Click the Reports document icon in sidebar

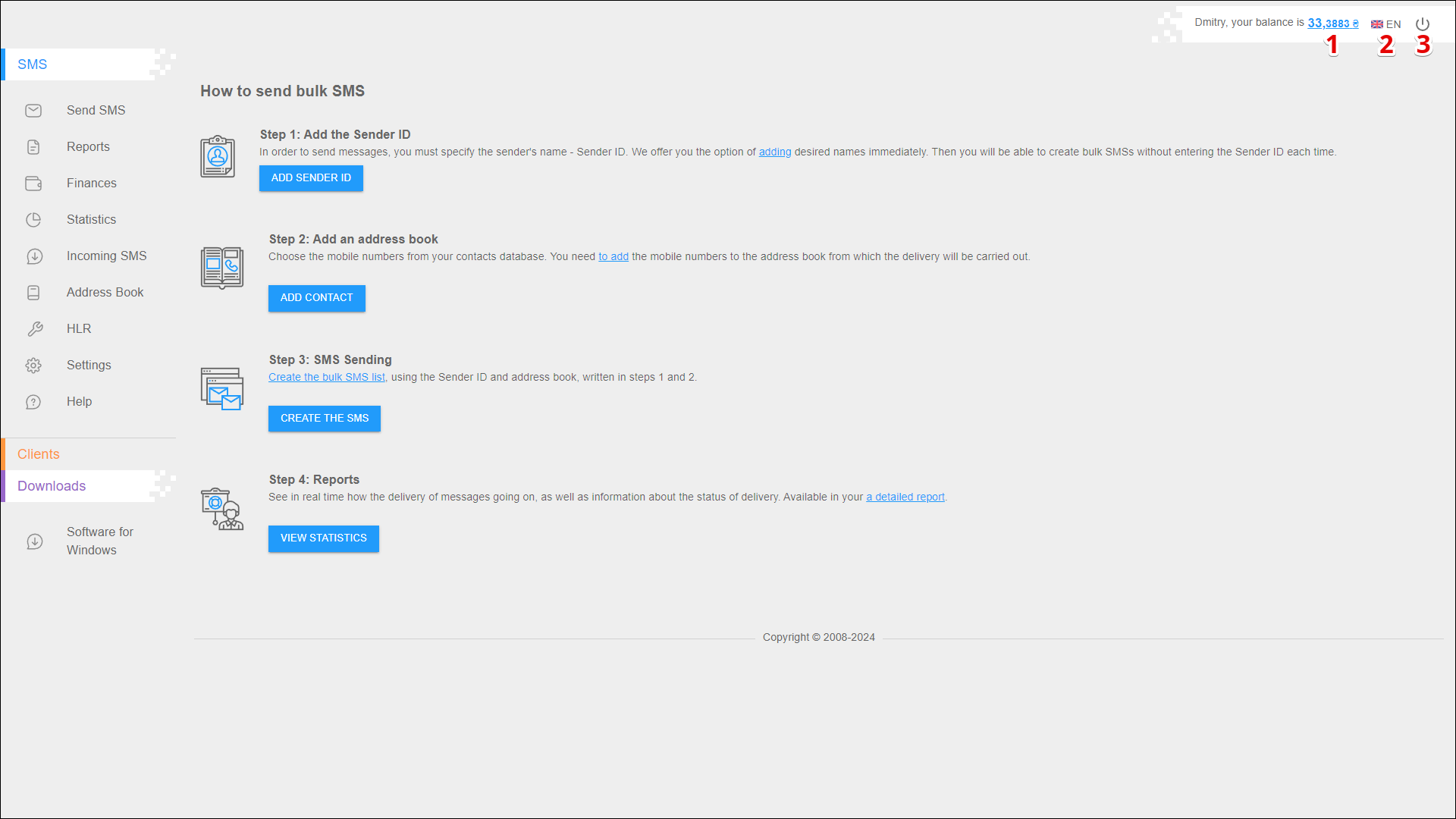click(x=33, y=147)
